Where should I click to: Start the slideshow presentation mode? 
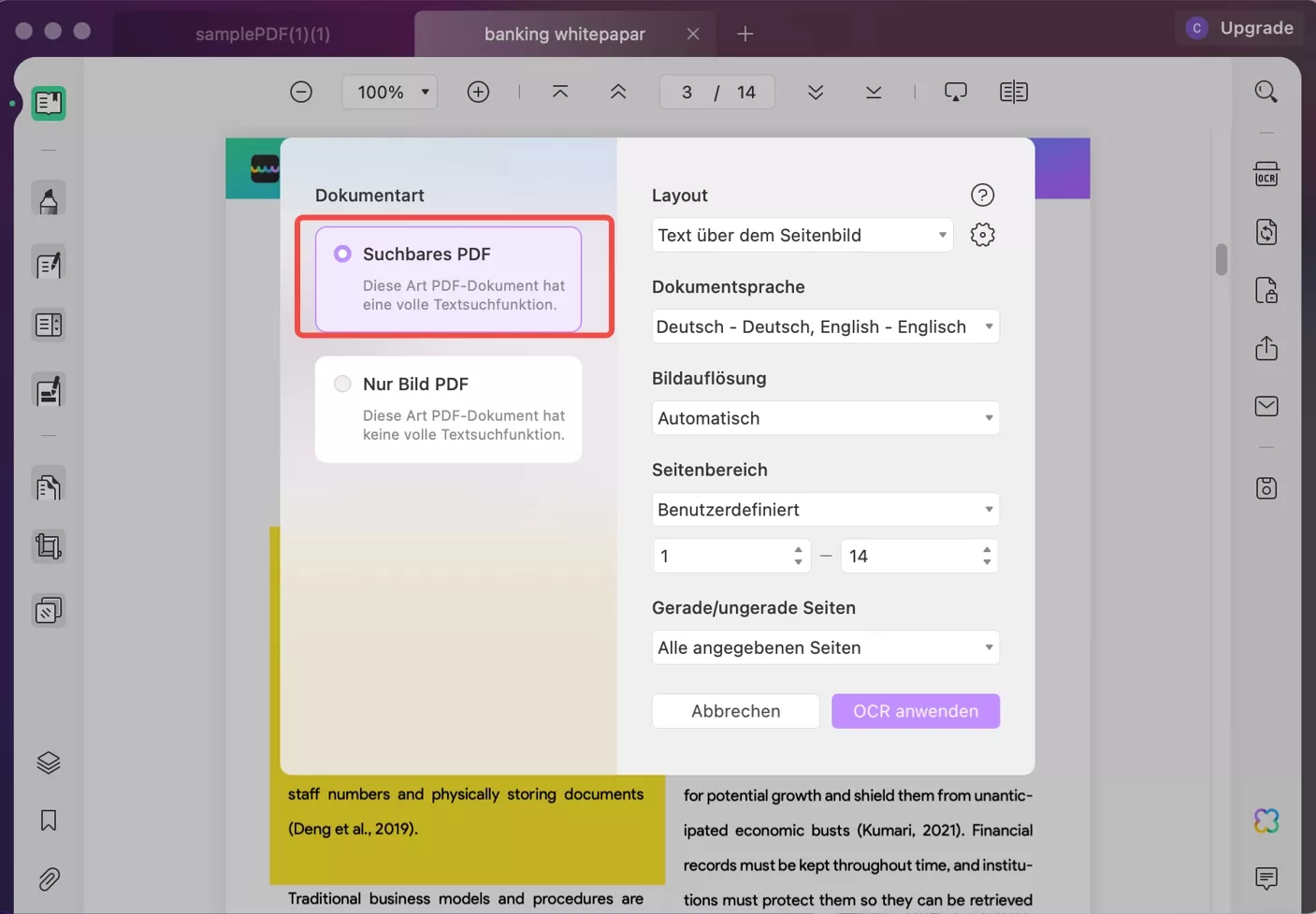(x=955, y=92)
